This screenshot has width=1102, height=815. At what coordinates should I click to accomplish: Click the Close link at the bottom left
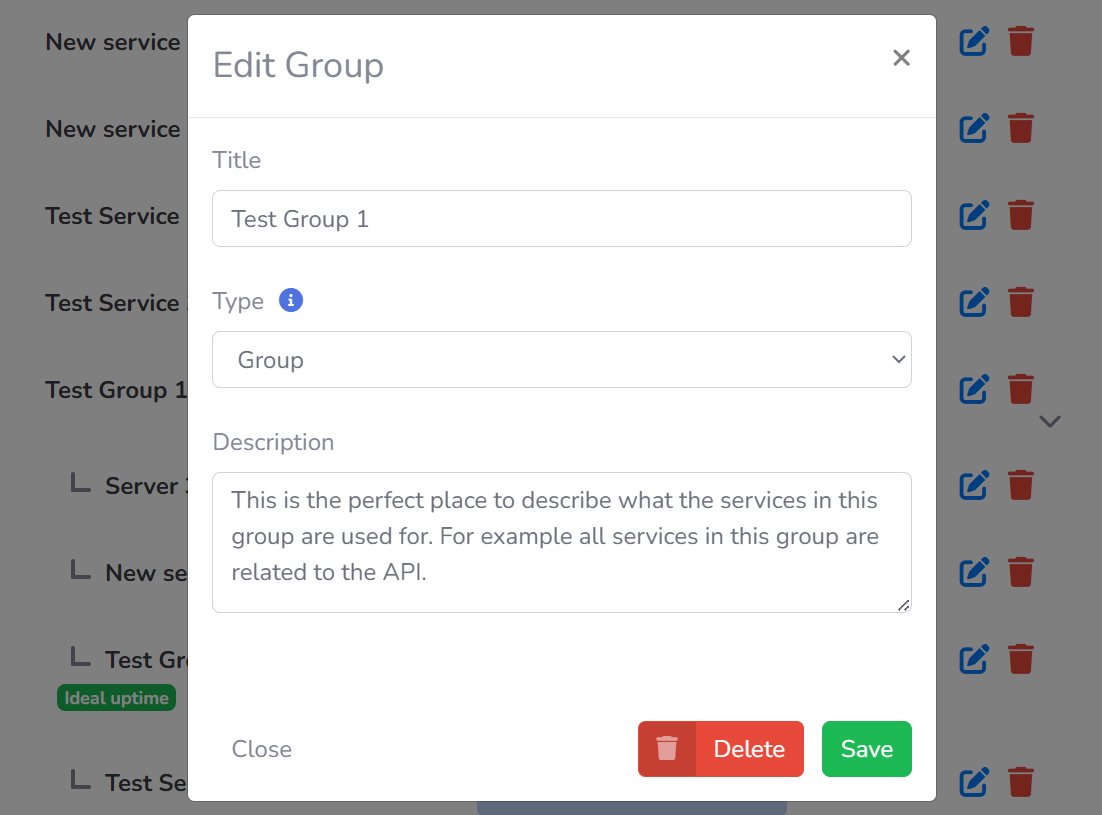261,748
